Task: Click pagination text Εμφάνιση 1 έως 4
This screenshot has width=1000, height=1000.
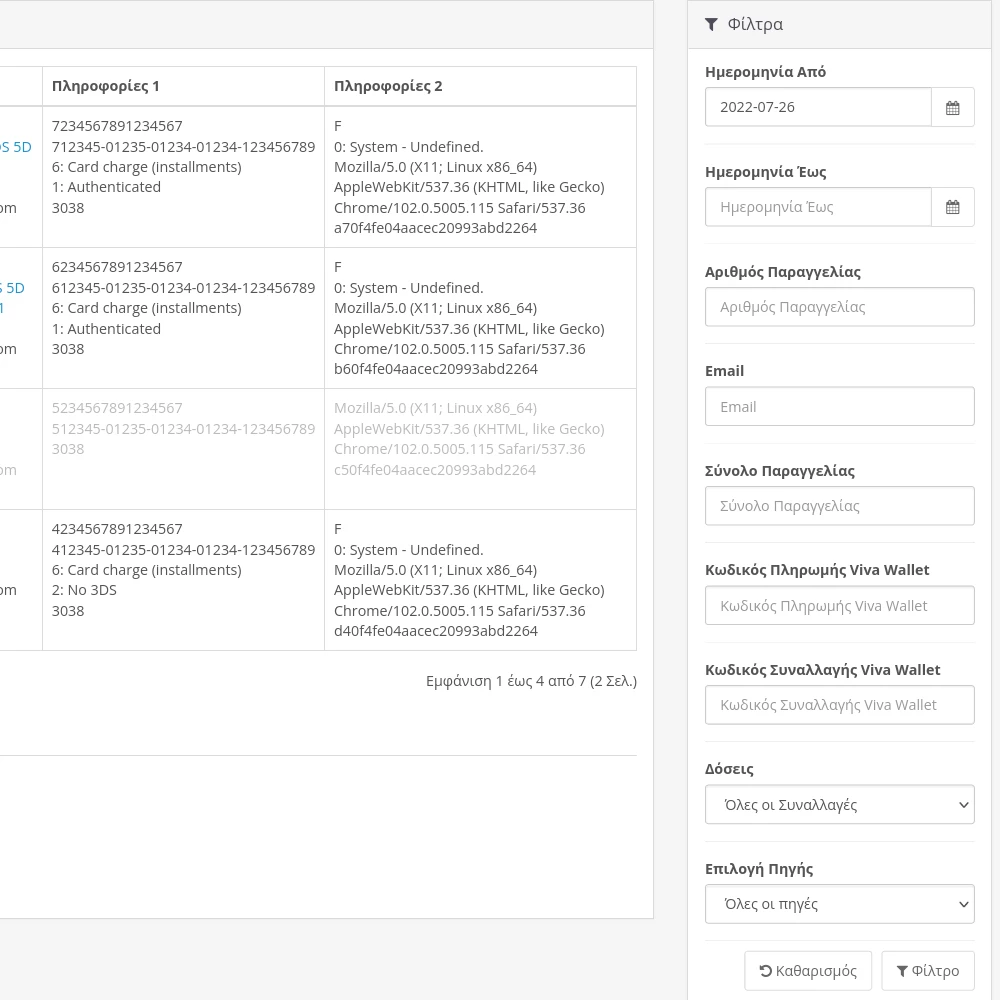Action: click(531, 681)
